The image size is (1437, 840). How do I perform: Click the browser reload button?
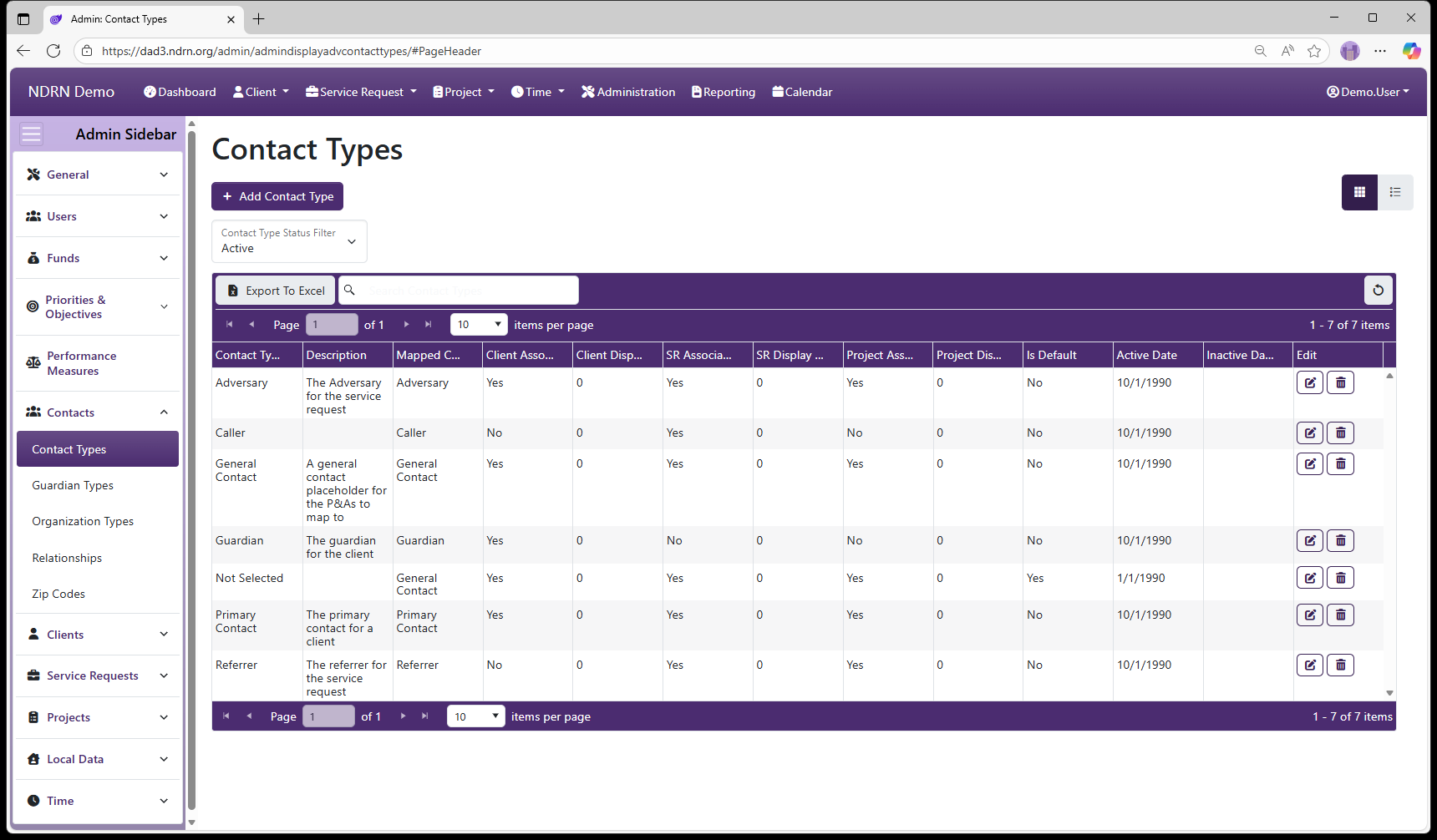[x=53, y=51]
